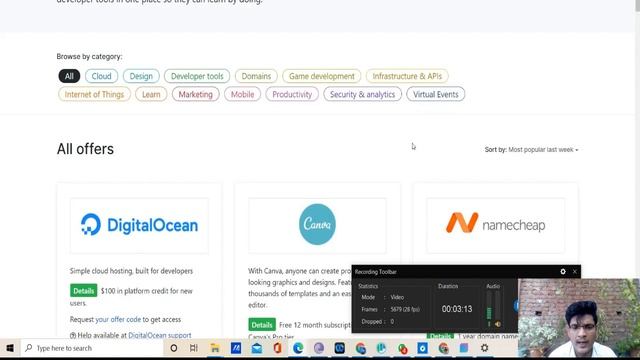Click the audio speaker icon in recorder

498,324
